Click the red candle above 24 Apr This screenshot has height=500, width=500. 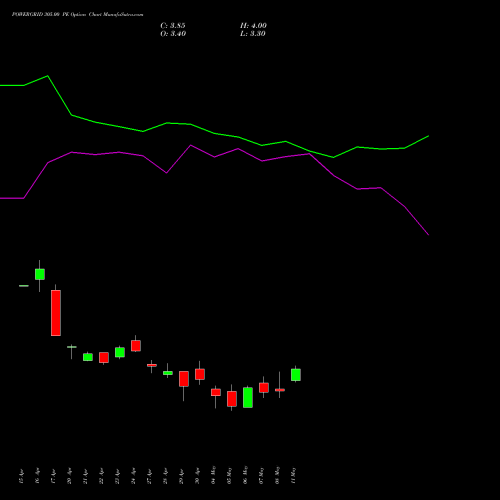coord(136,346)
